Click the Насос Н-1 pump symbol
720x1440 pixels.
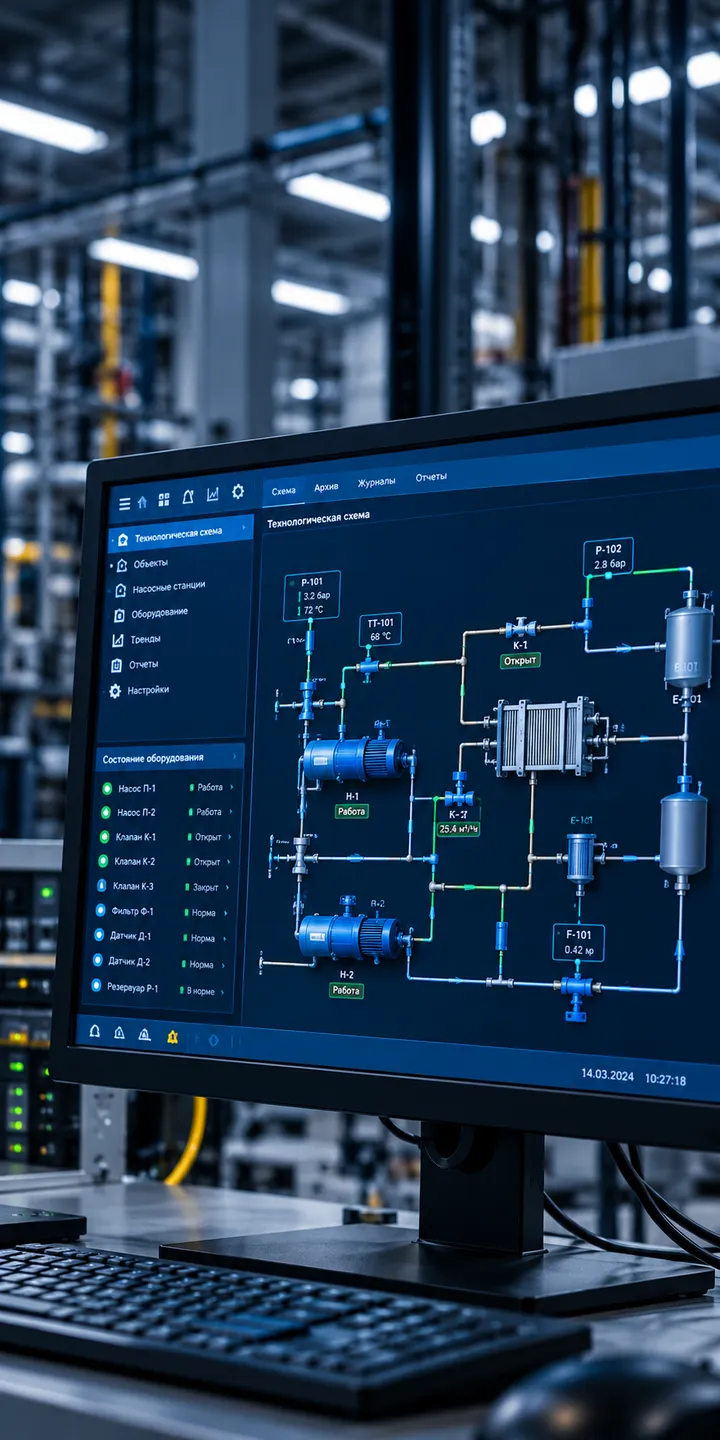(355, 760)
